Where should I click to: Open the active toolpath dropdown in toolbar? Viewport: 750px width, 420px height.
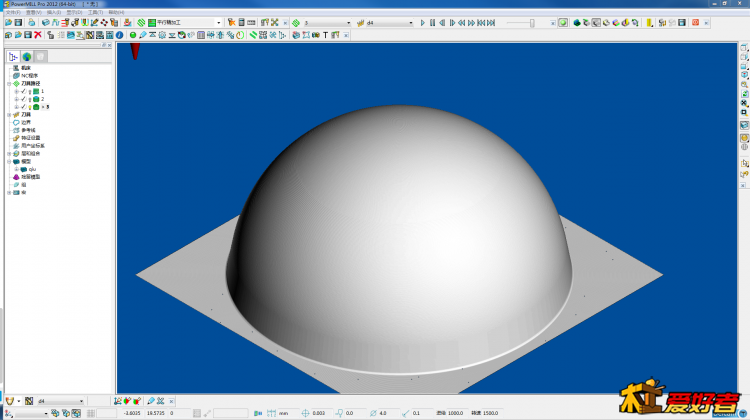(348, 22)
